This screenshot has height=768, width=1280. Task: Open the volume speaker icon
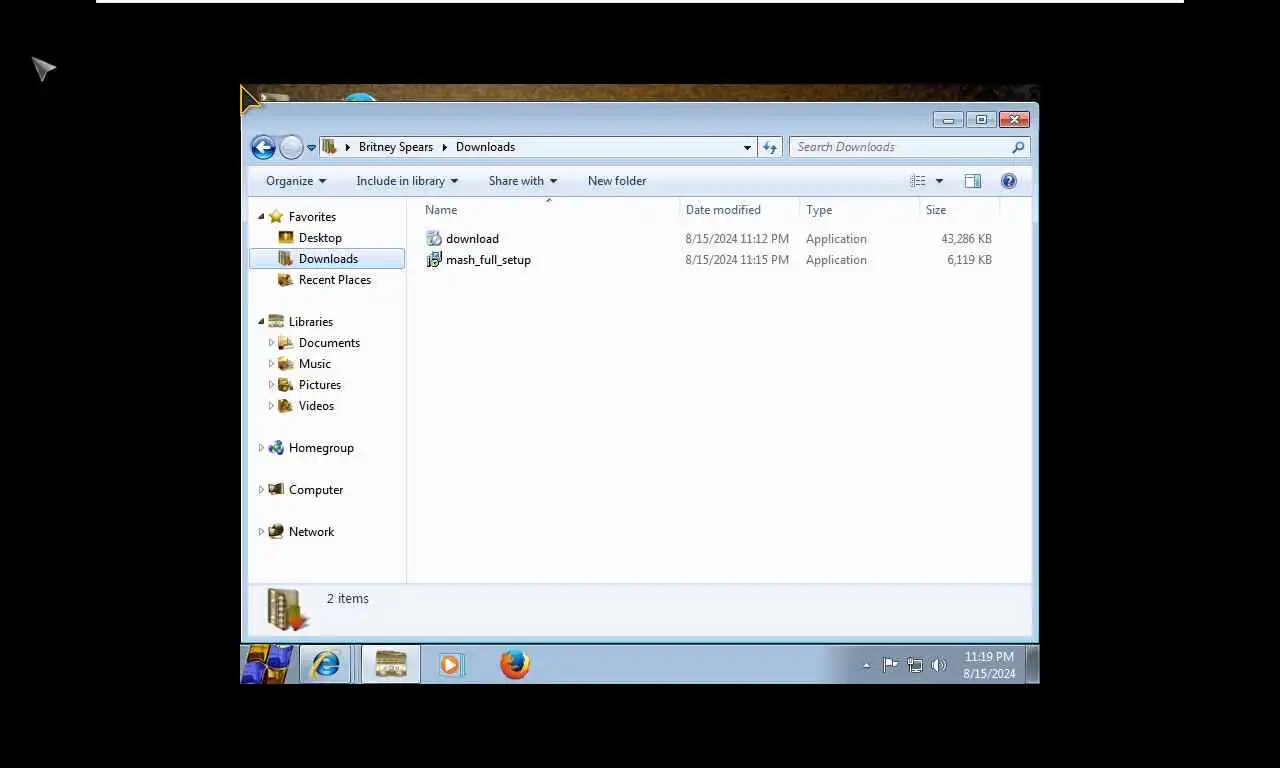point(938,665)
